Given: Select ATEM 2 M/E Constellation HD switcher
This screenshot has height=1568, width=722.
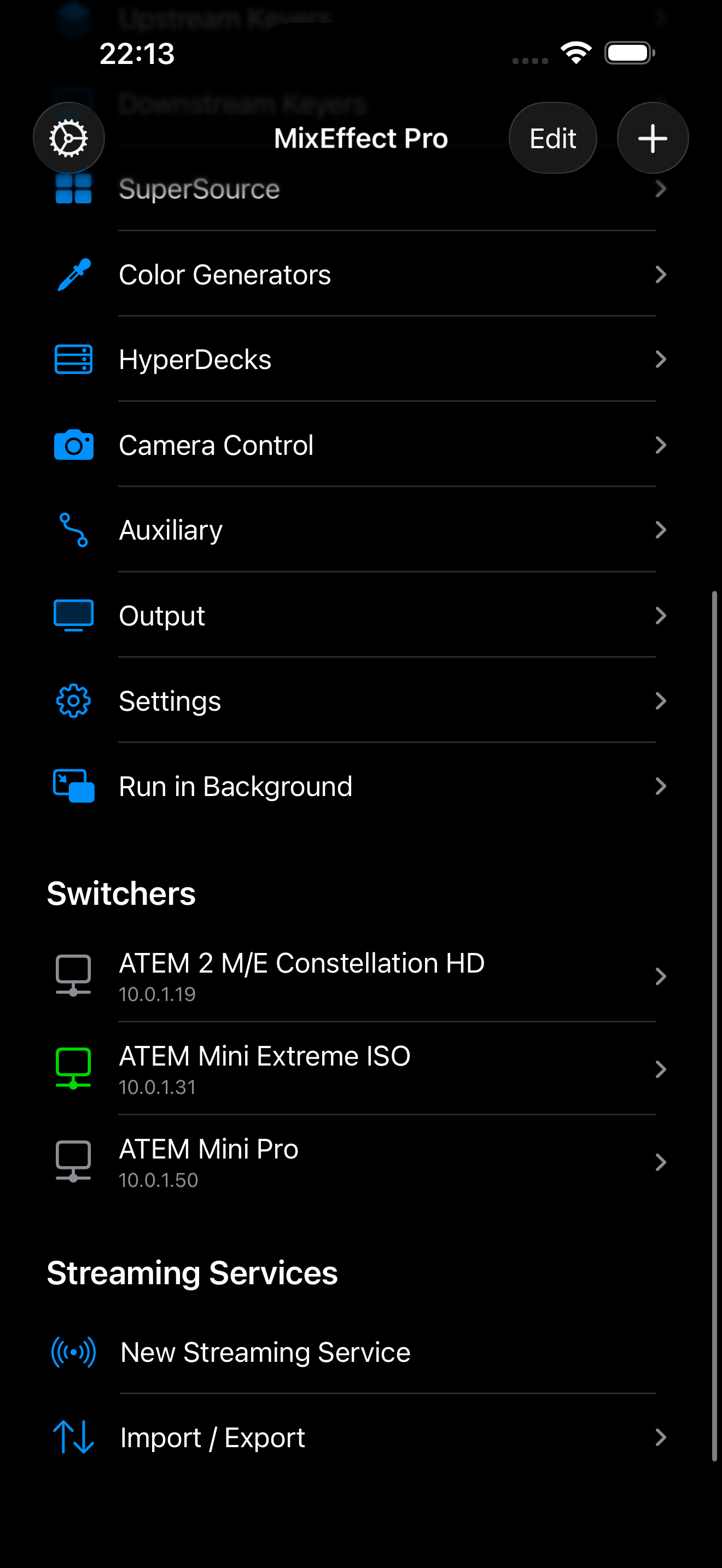Looking at the screenshot, I should click(301, 976).
